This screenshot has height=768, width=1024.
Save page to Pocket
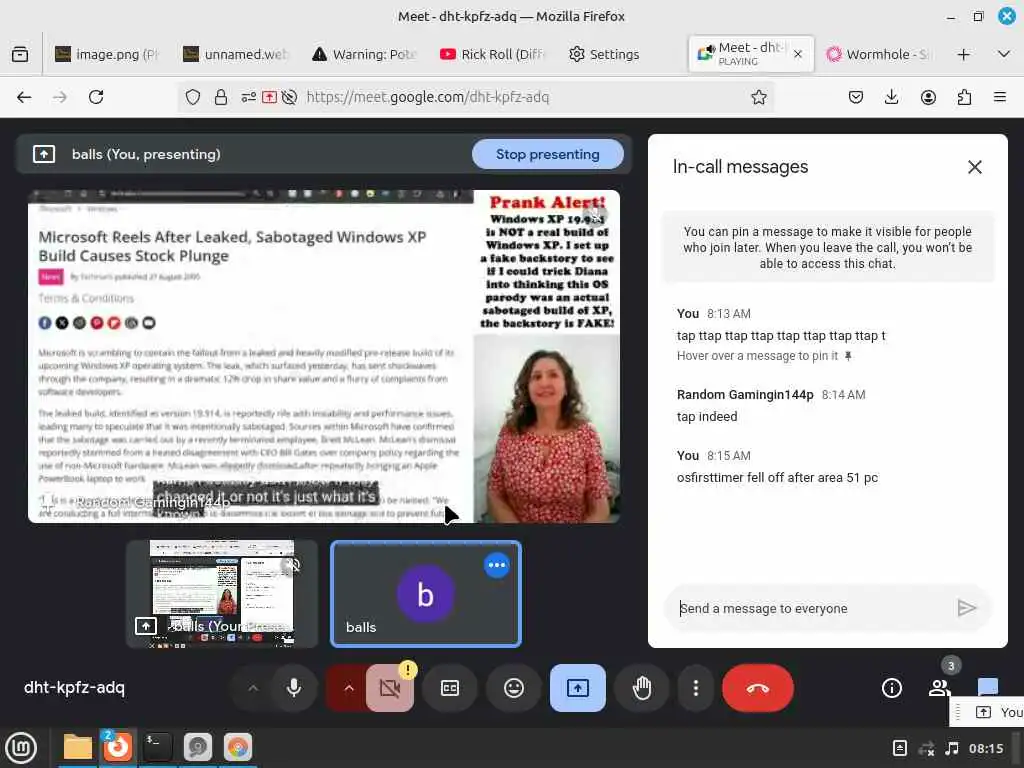tap(856, 97)
